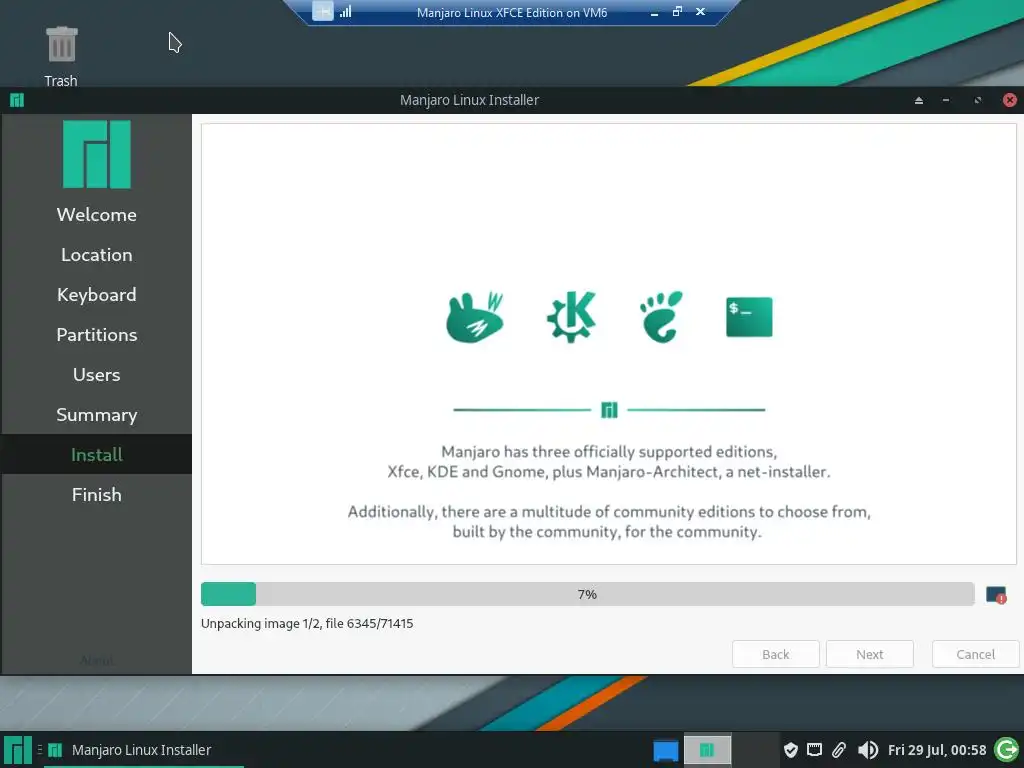1024x768 pixels.
Task: Select the Users step in the sidebar
Action: 97,374
